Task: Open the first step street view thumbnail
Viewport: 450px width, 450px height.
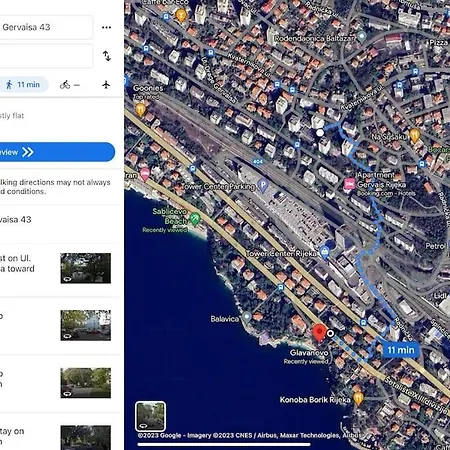Action: 86,268
